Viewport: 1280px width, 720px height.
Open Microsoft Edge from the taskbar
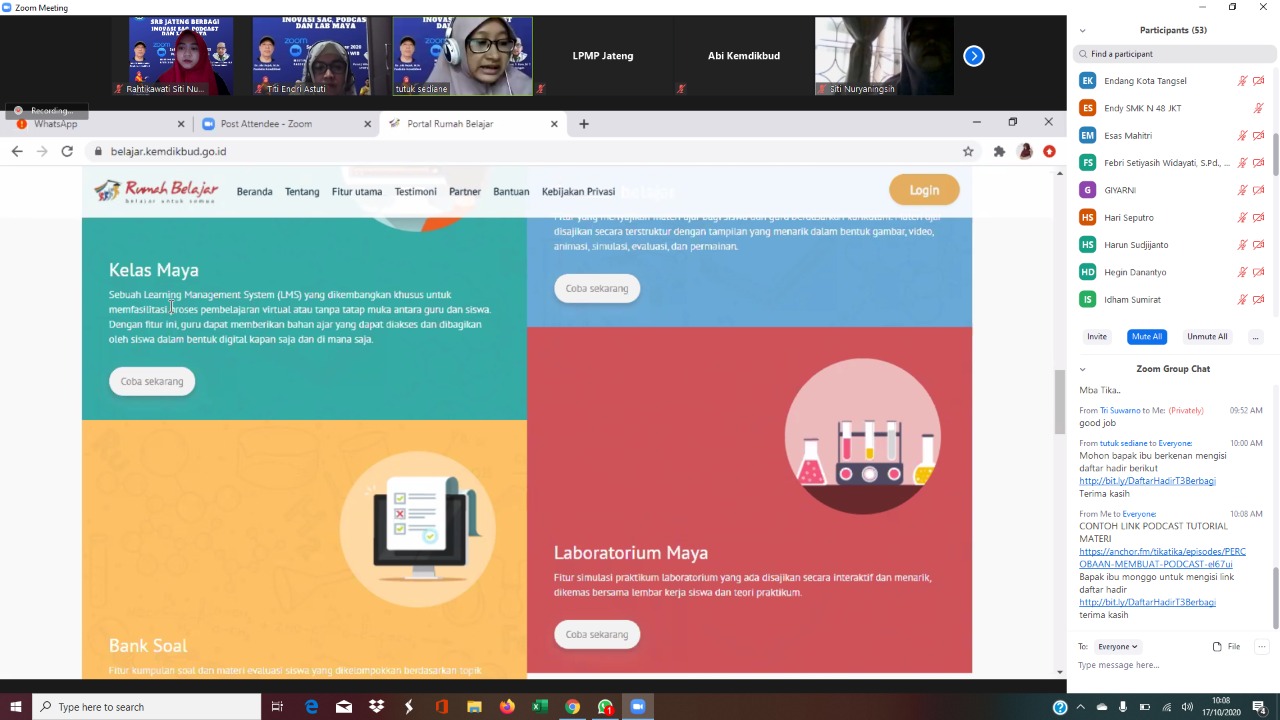tap(312, 707)
